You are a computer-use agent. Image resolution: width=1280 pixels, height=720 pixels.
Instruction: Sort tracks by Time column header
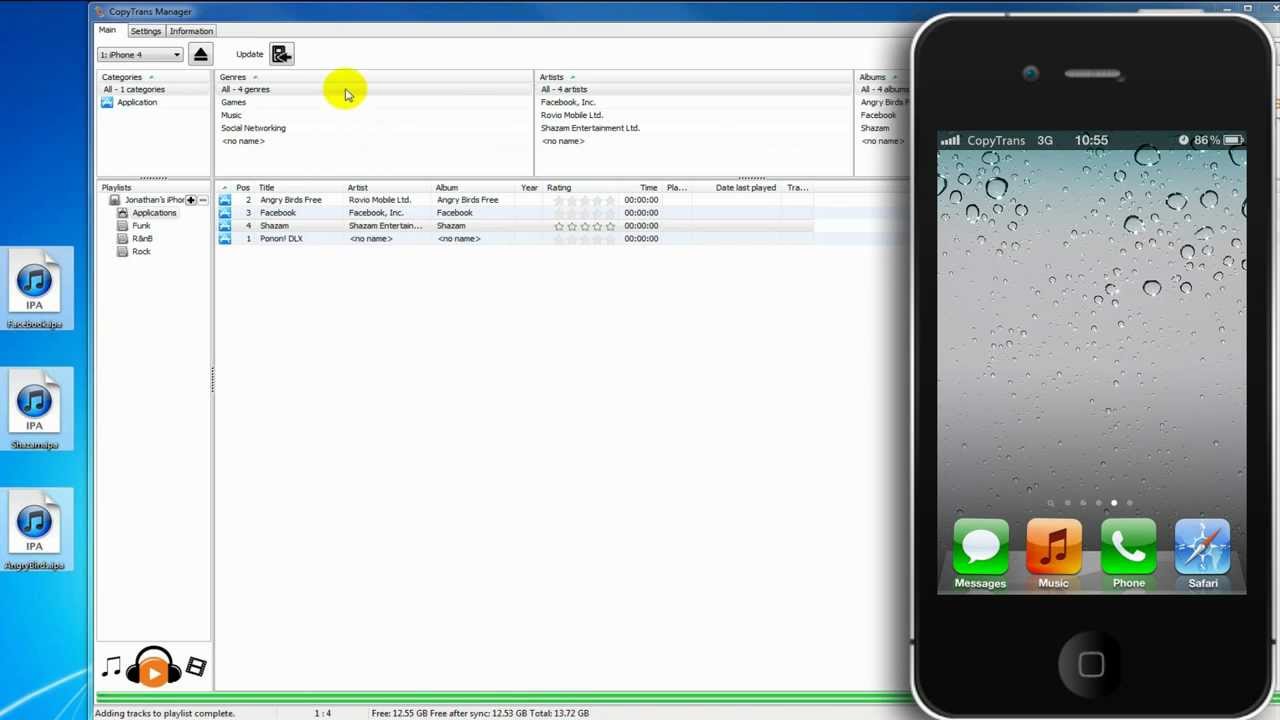click(x=649, y=188)
